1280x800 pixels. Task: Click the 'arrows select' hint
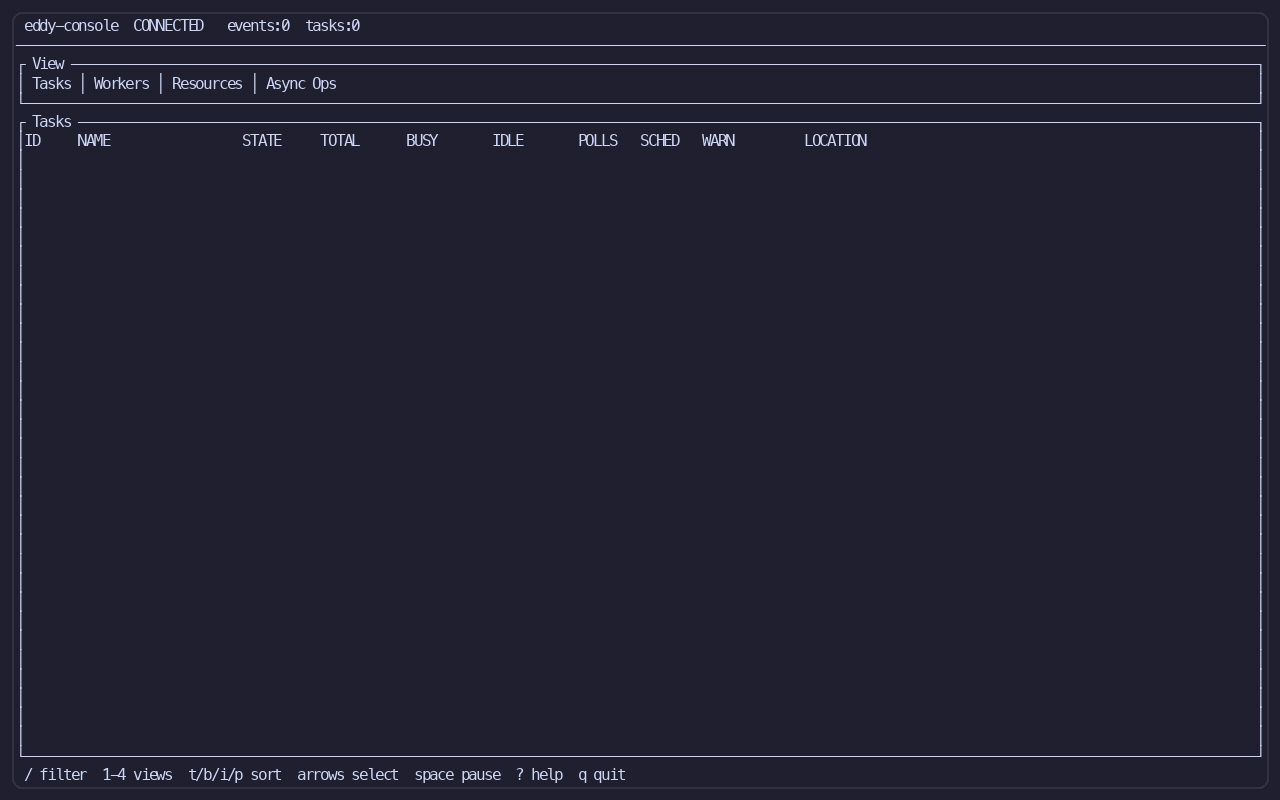click(348, 775)
